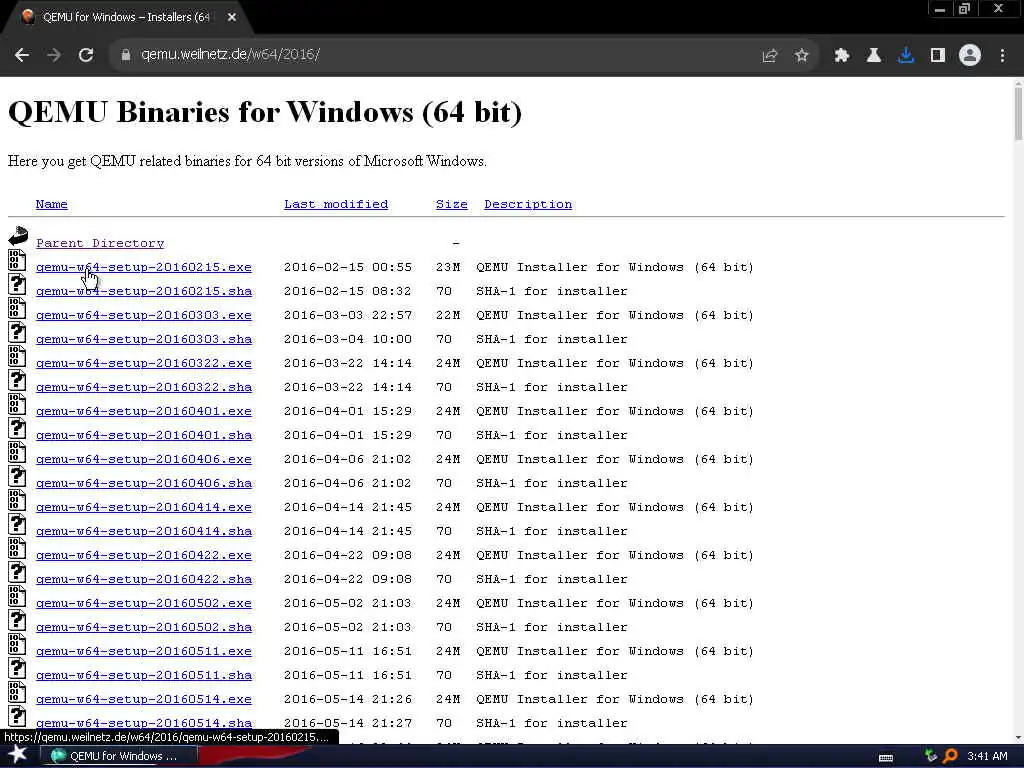Click unknown-file icon beside 20160322.sha
Image resolution: width=1024 pixels, height=768 pixels.
tap(17, 380)
